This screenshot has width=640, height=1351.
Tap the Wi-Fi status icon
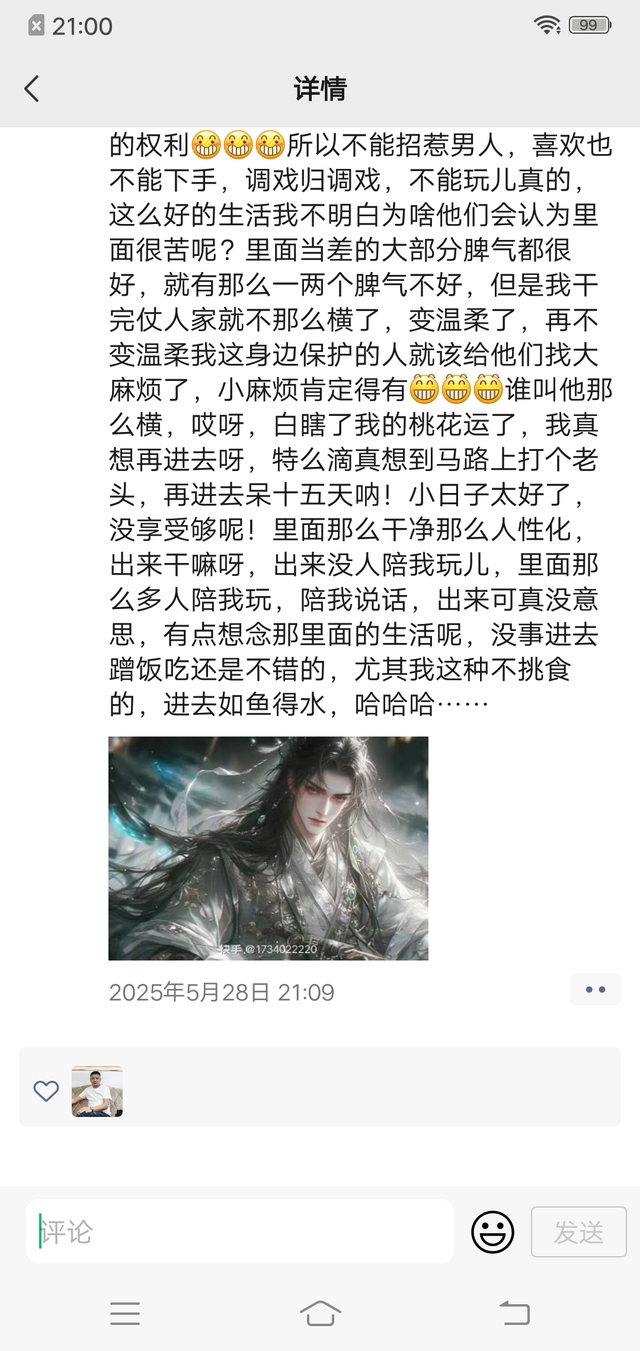(547, 26)
